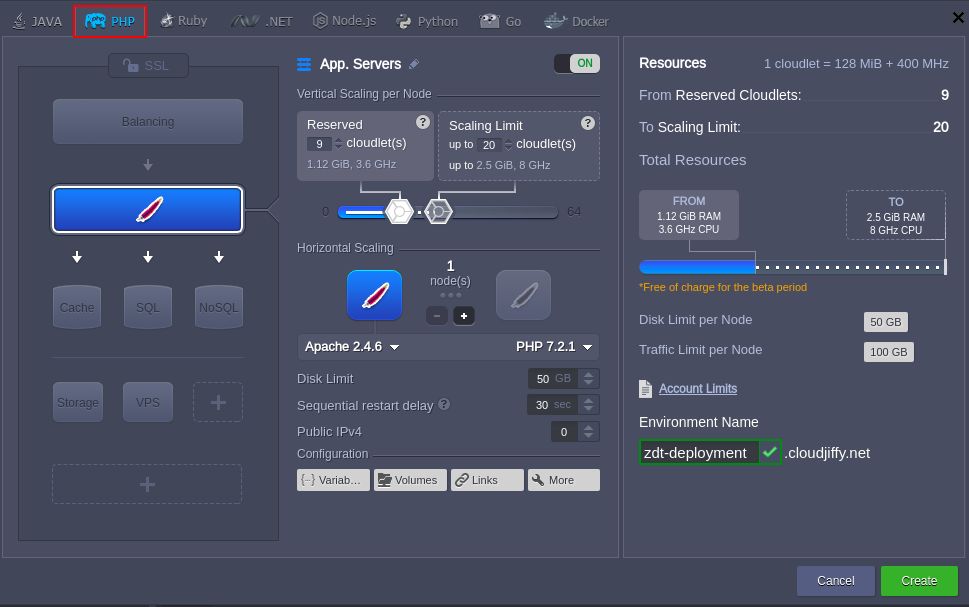The width and height of the screenshot is (969, 607).
Task: Open the Go tab
Action: pos(500,22)
